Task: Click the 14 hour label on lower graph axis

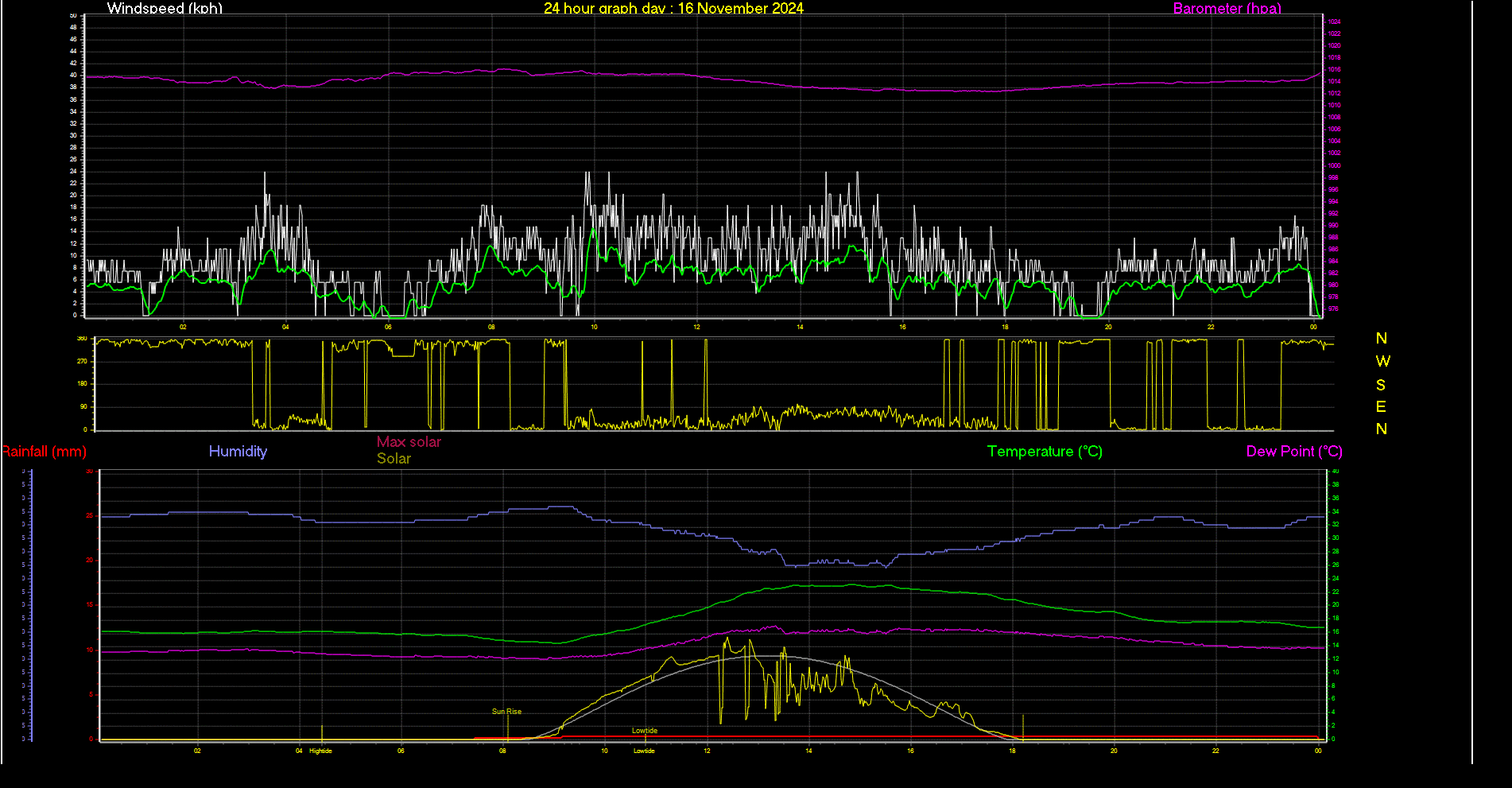Action: coord(808,751)
